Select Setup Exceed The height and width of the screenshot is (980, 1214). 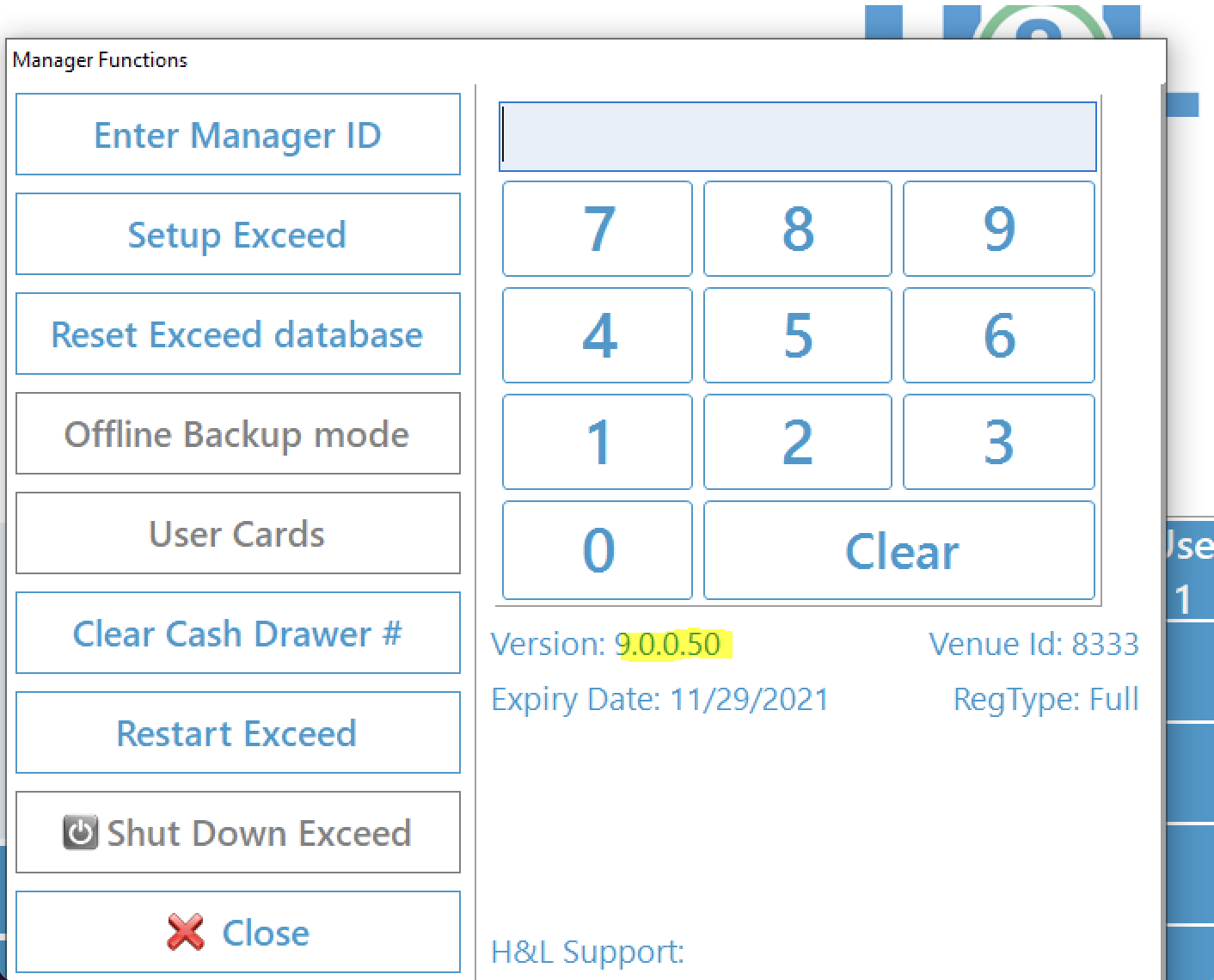click(x=238, y=234)
